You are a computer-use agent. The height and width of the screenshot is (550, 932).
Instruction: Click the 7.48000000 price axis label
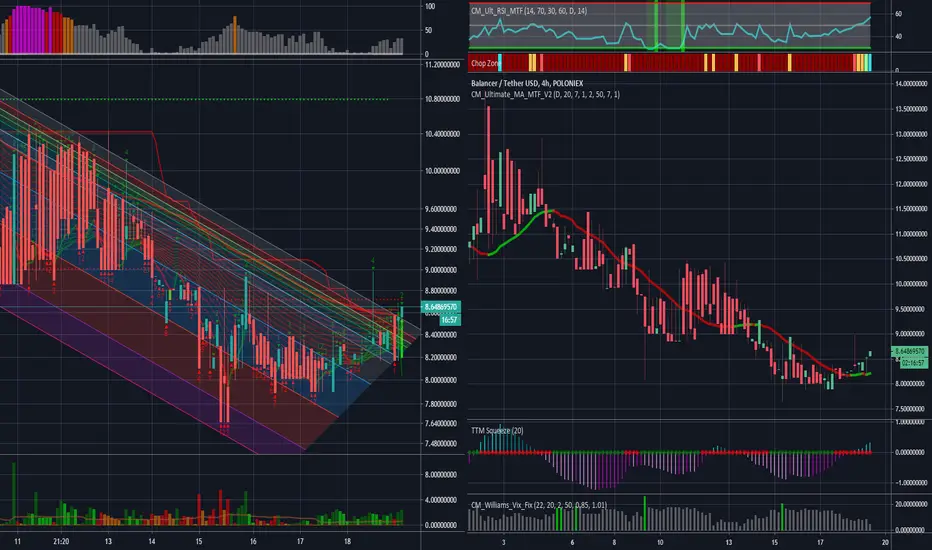coord(441,444)
